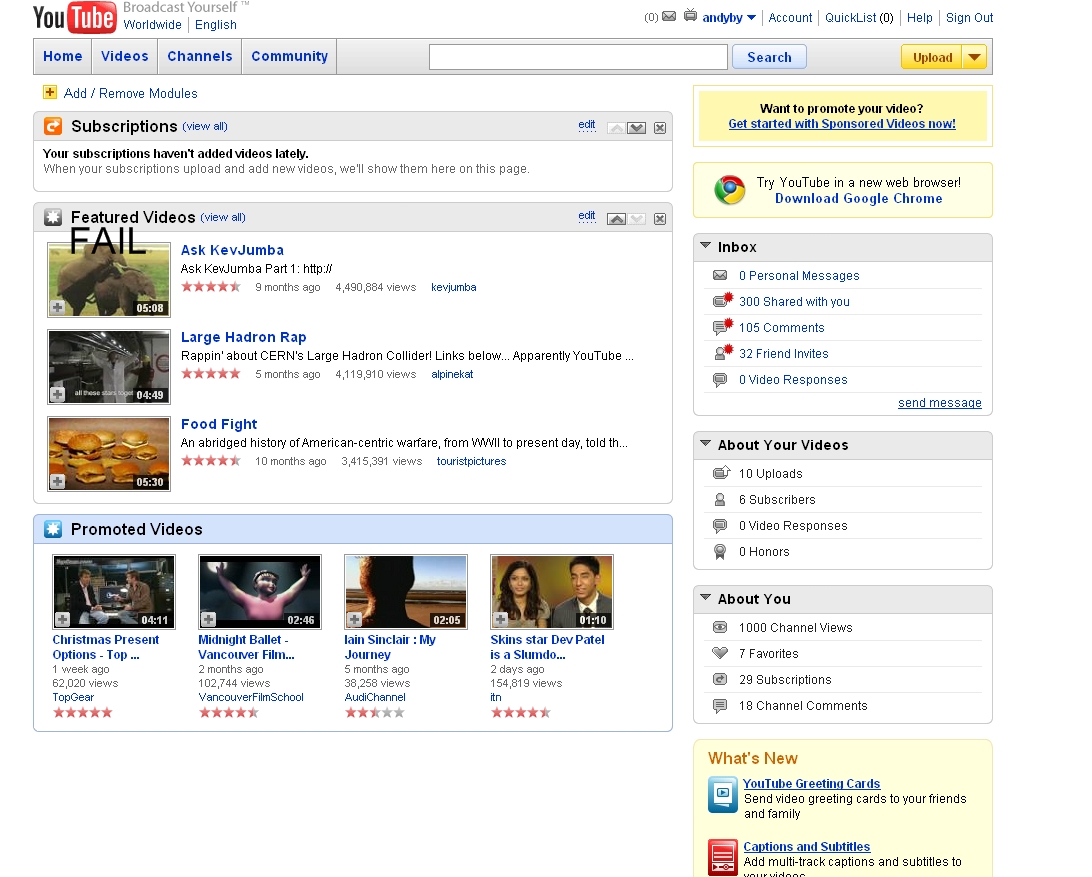The height and width of the screenshot is (877, 1092).
Task: Move Featured Videos module up with arrow
Action: pyautogui.click(x=616, y=219)
